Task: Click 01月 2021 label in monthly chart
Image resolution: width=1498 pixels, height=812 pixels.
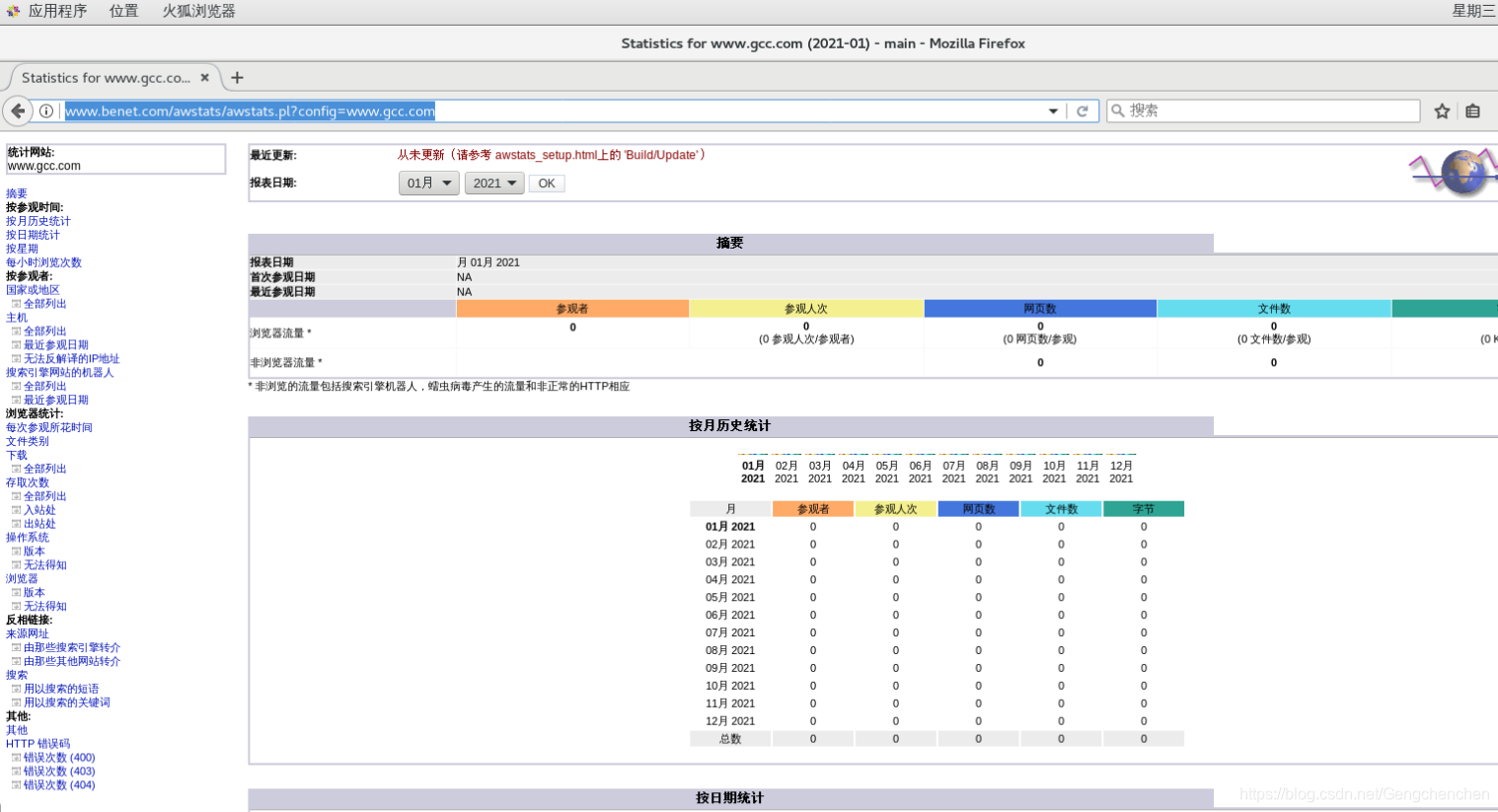Action: [x=753, y=472]
